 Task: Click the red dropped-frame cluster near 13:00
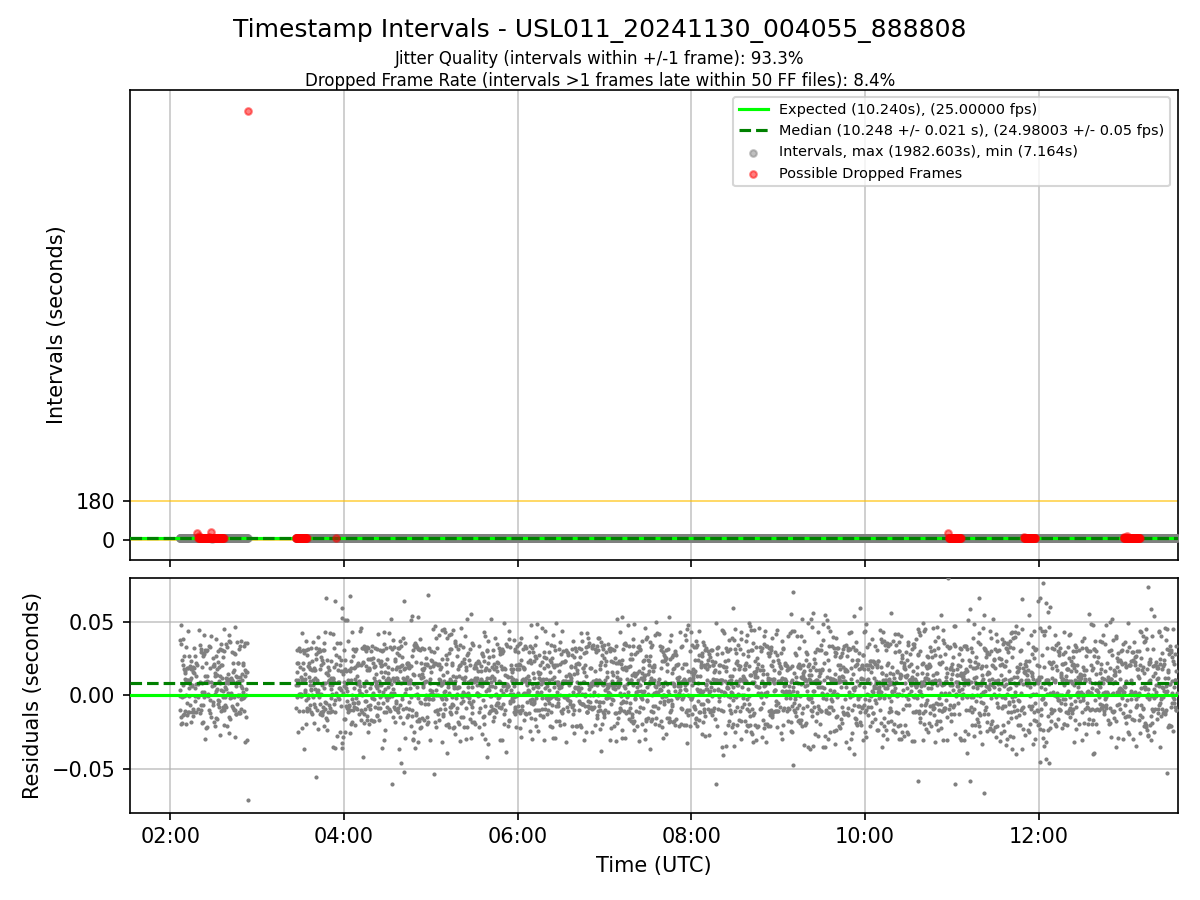coord(1131,538)
